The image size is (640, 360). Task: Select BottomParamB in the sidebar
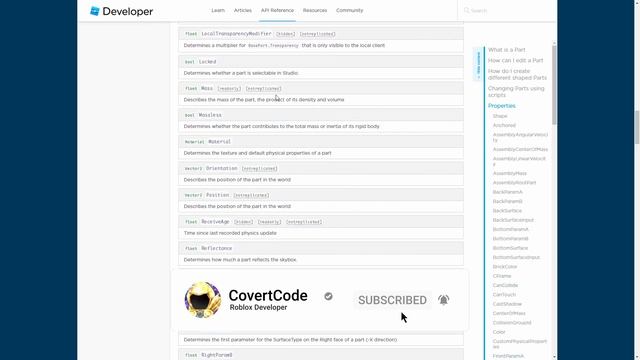pyautogui.click(x=511, y=238)
